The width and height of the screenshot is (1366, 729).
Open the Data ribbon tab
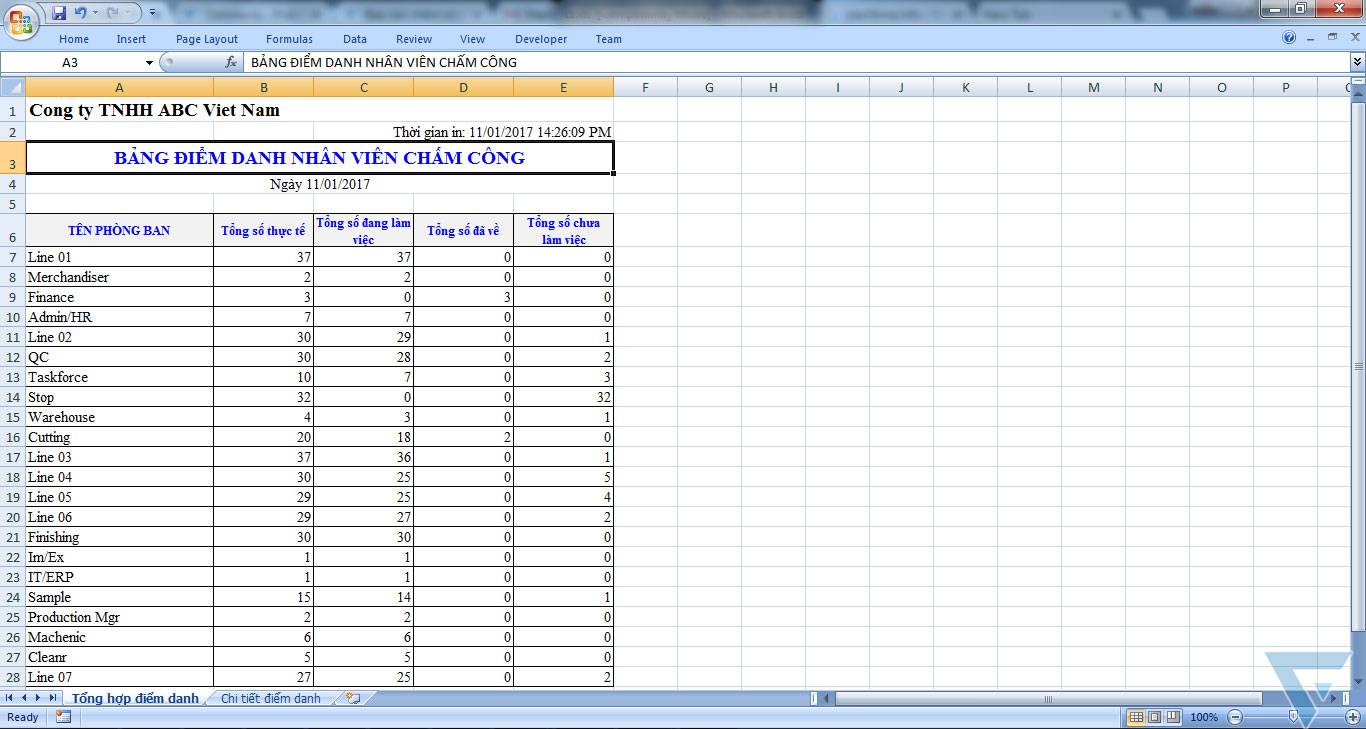(x=355, y=39)
